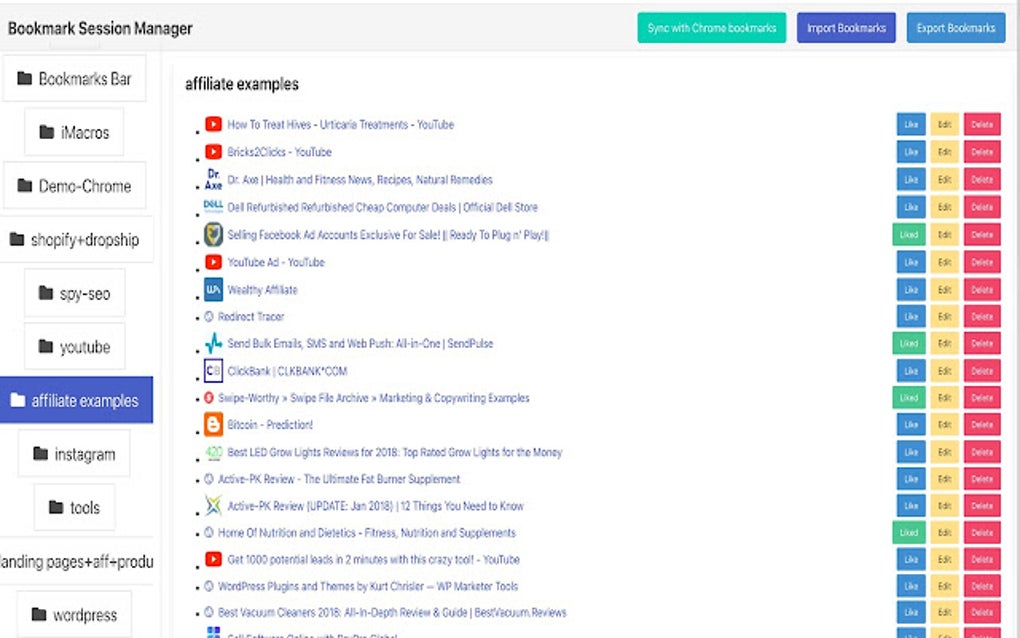Open the wordpress folder
The image size is (1020, 638).
[74, 615]
